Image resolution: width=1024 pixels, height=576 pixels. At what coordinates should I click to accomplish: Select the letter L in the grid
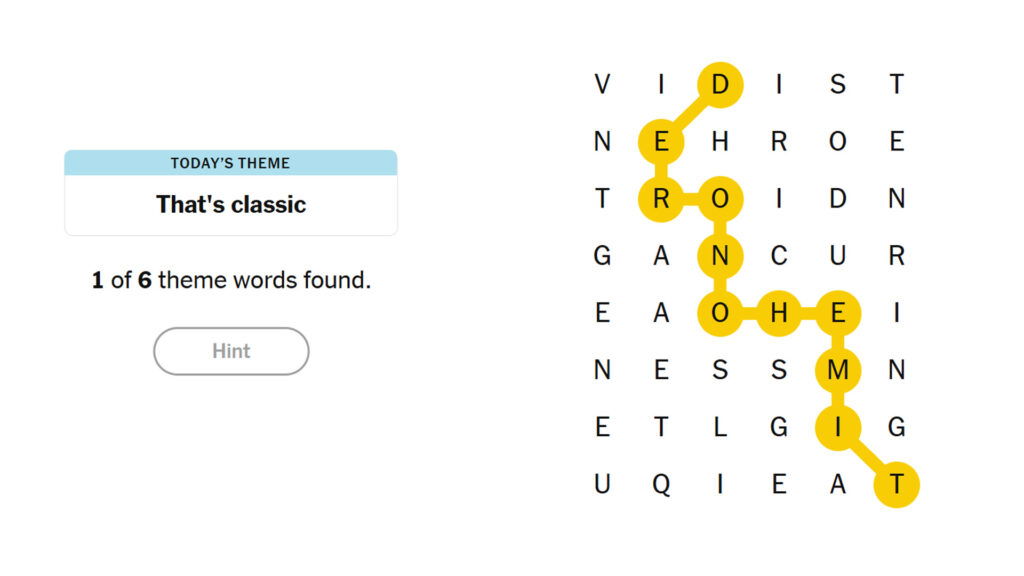pos(722,428)
